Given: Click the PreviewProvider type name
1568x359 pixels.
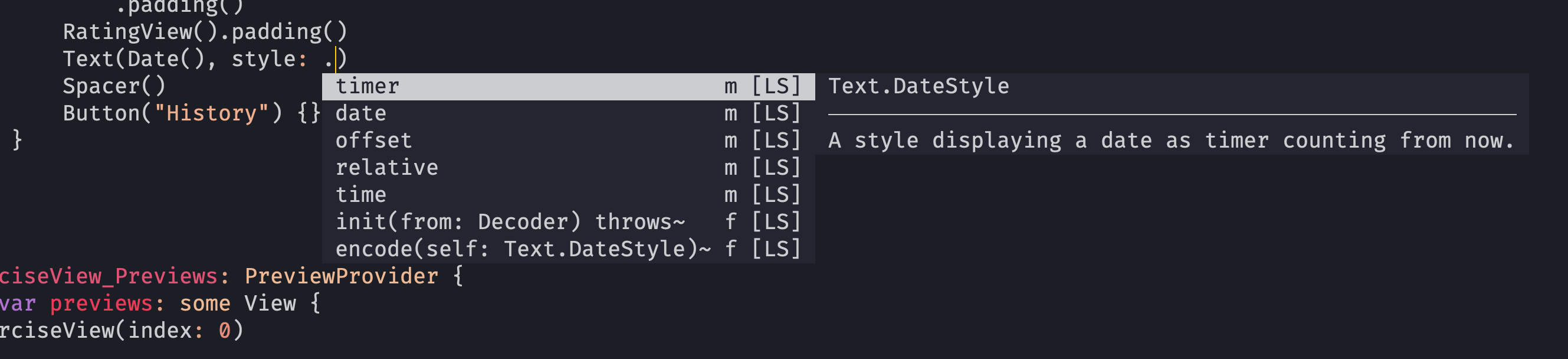Looking at the screenshot, I should click(341, 276).
